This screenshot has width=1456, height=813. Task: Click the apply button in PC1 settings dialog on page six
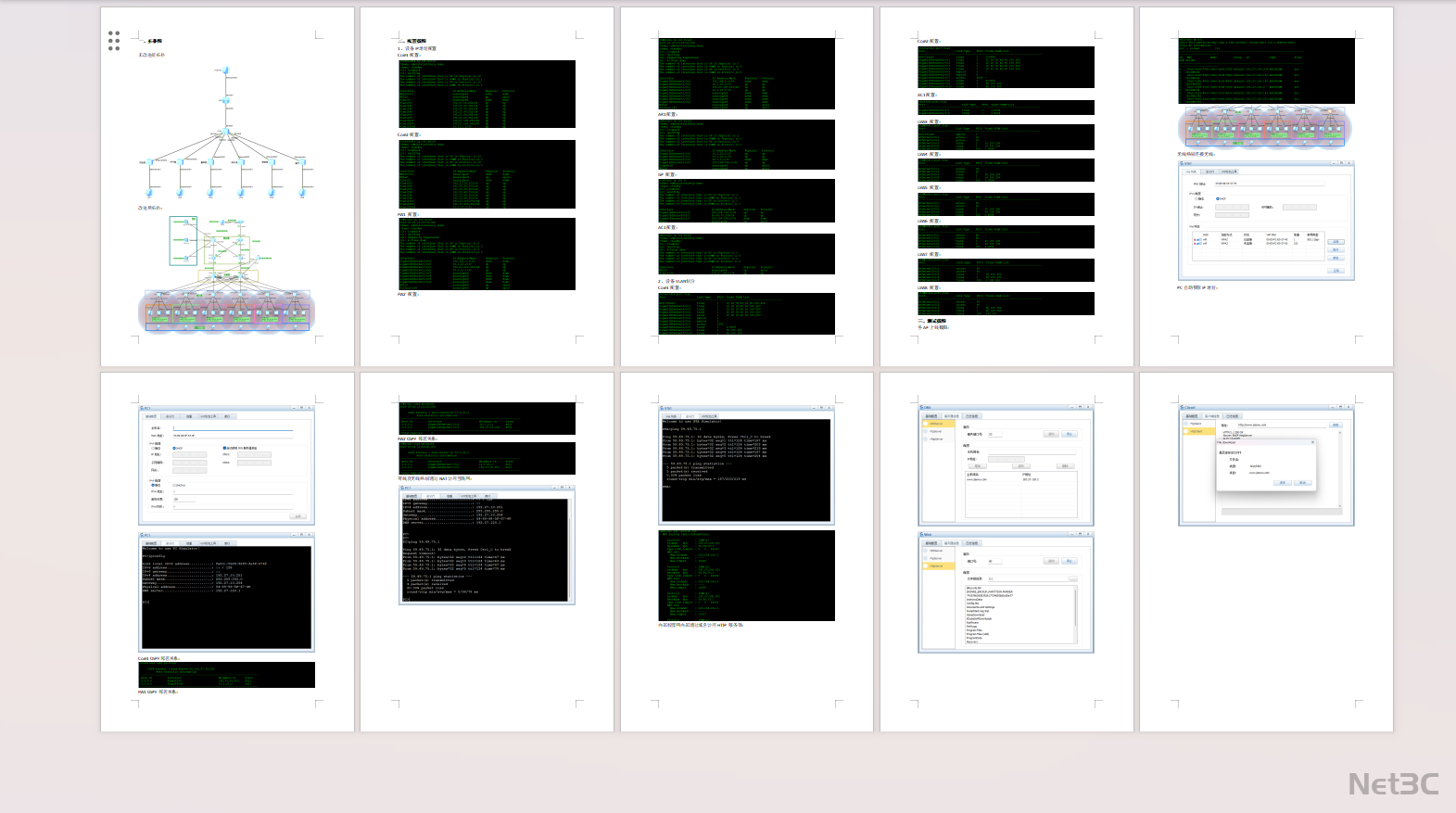pos(298,516)
